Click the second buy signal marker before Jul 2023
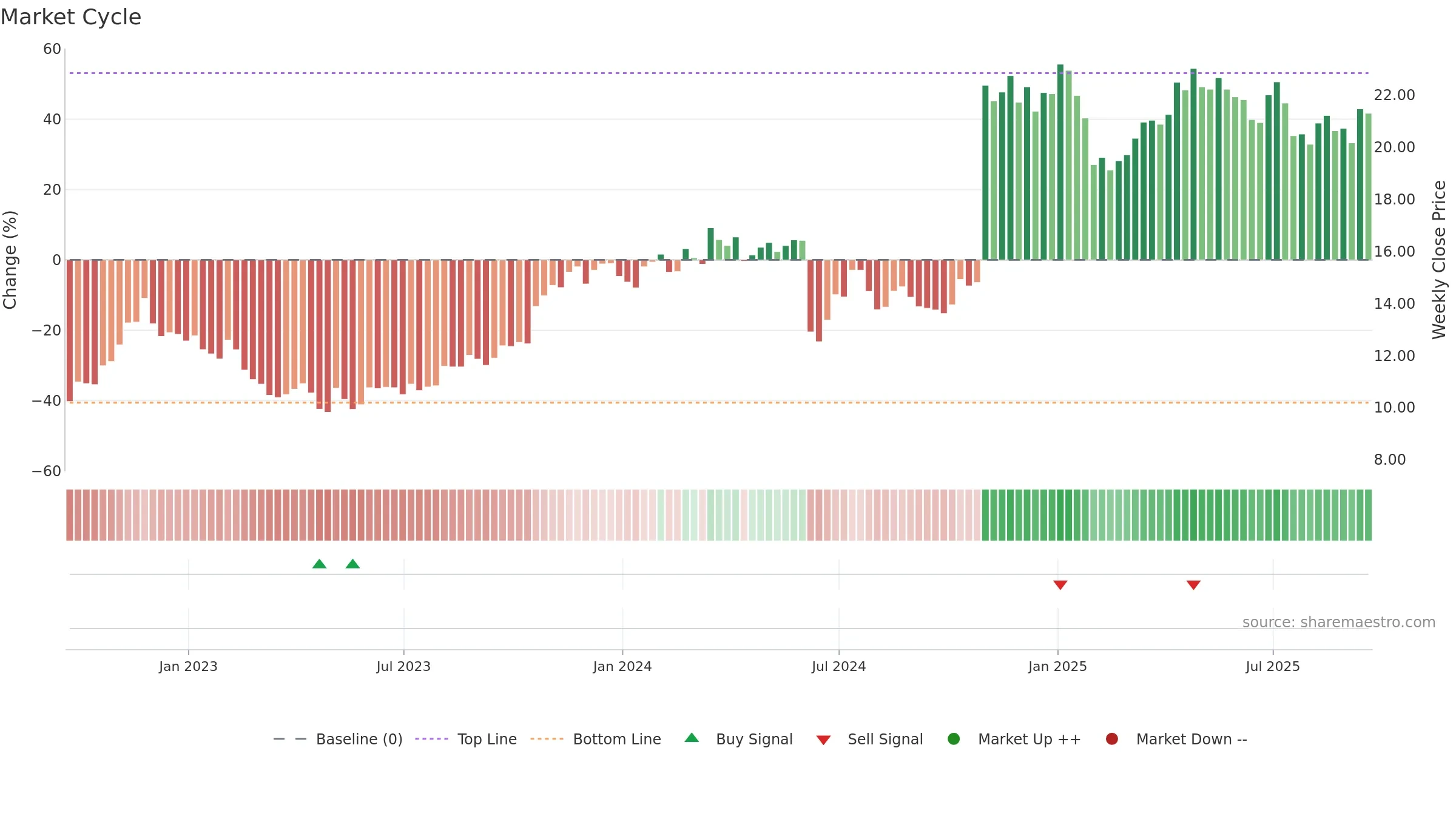 [x=353, y=564]
